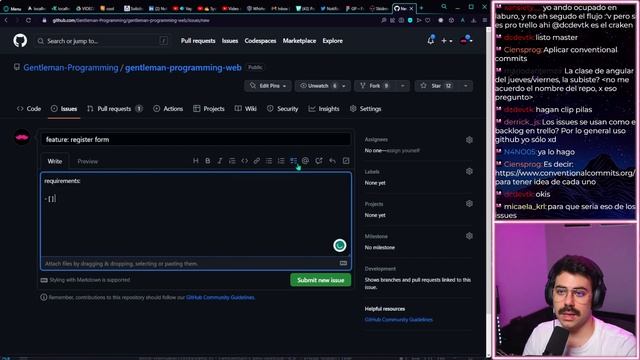Open the Edit Pins dropdown

pos(268,86)
